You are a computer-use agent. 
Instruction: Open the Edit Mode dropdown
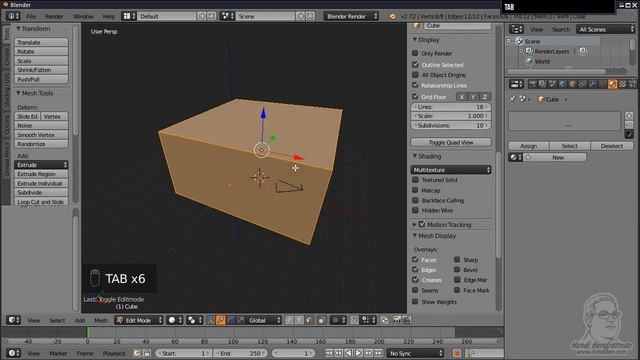139,320
